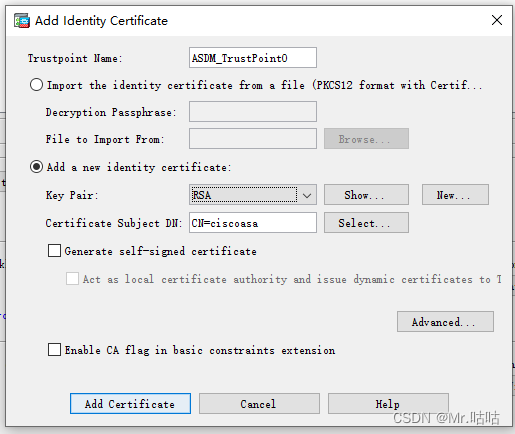Image resolution: width=515 pixels, height=434 pixels.
Task: Select Import the identity certificate from file radio
Action: click(36, 85)
